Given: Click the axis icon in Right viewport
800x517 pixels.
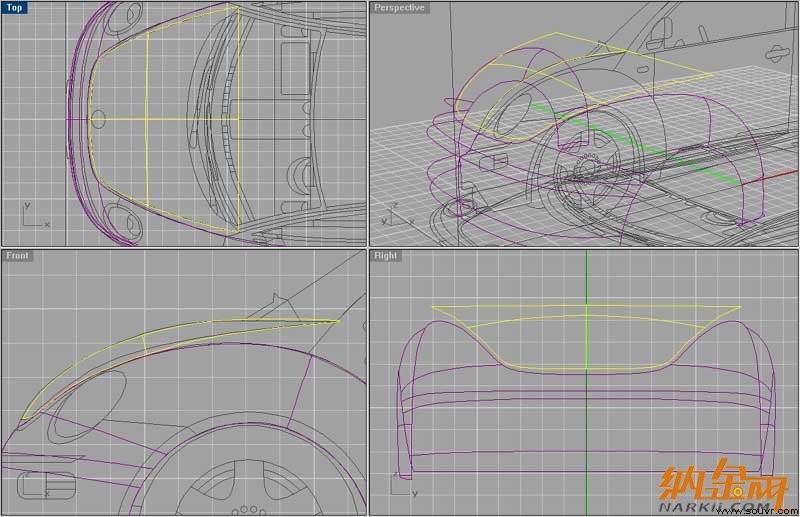Looking at the screenshot, I should pyautogui.click(x=403, y=485).
